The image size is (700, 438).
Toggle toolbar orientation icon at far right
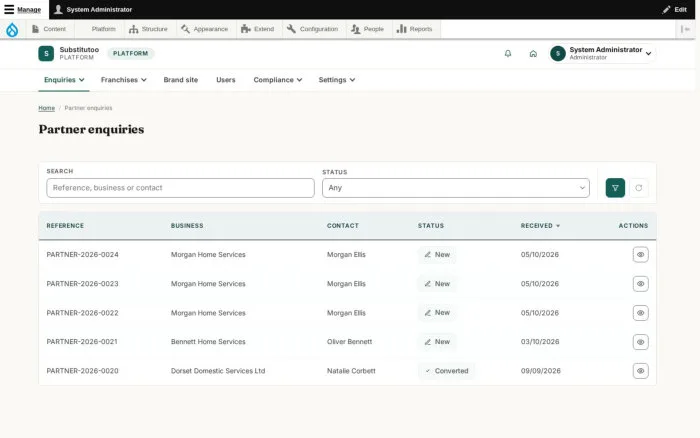(x=685, y=29)
